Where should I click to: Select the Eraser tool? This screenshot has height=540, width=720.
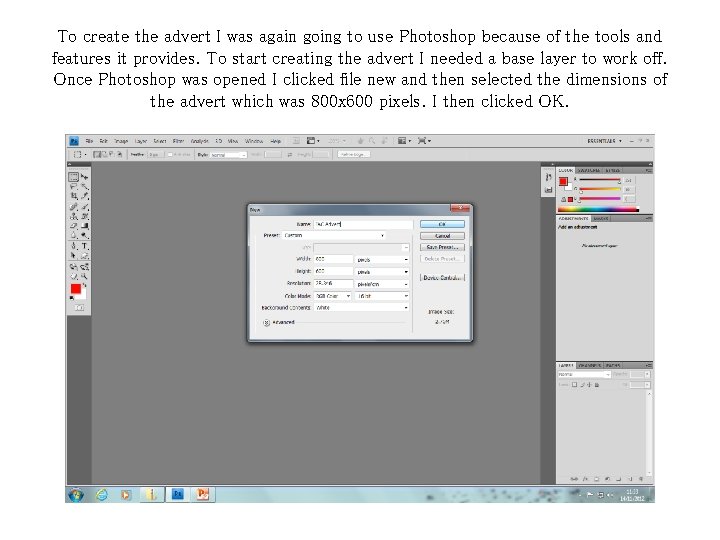(x=73, y=226)
